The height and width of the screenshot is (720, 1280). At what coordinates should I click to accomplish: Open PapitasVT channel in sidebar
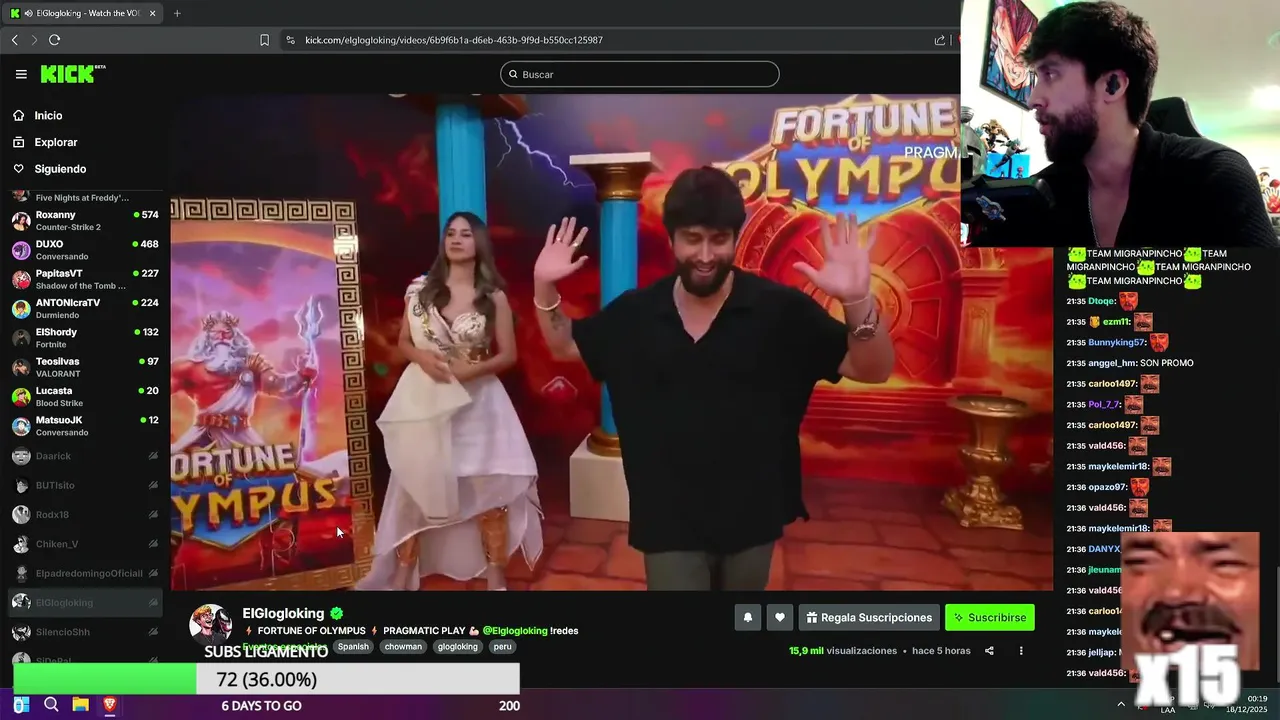[x=84, y=279]
